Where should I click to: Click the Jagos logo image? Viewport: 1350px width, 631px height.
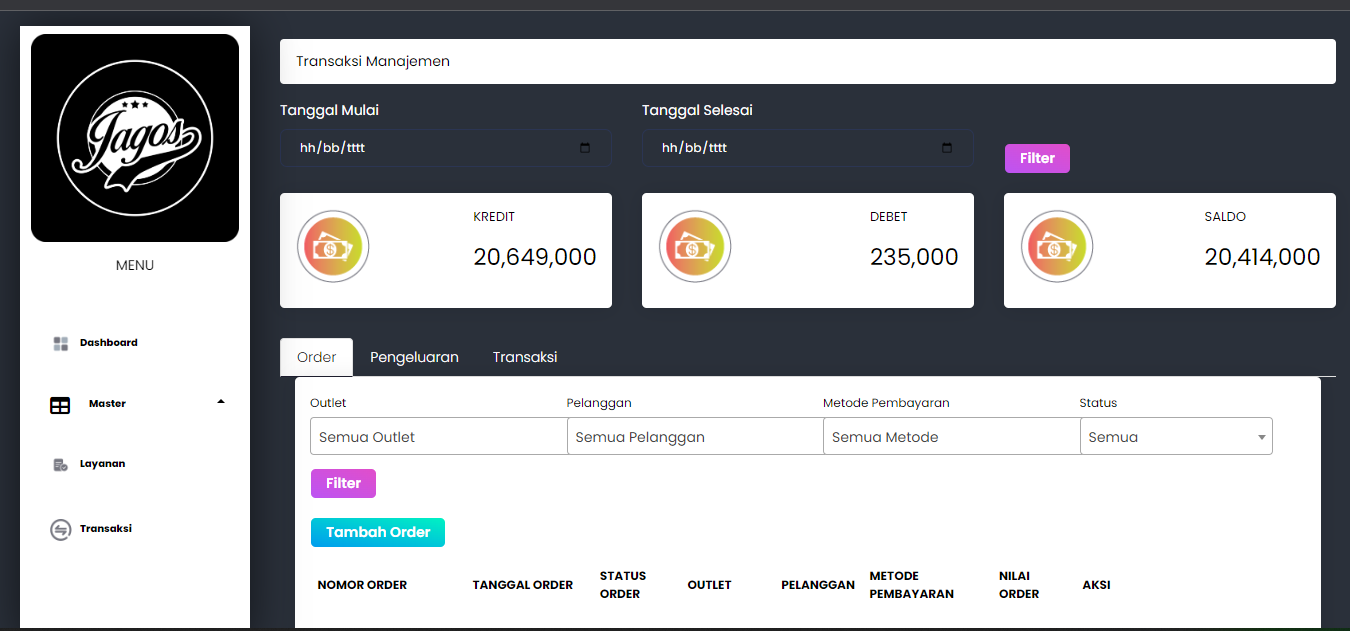(135, 138)
